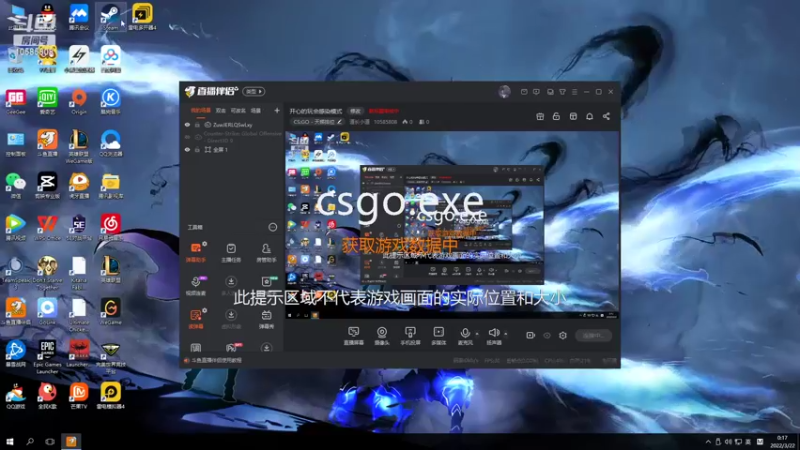Mute the 扬声器 speaker
800x450 pixels.
pyautogui.click(x=494, y=336)
